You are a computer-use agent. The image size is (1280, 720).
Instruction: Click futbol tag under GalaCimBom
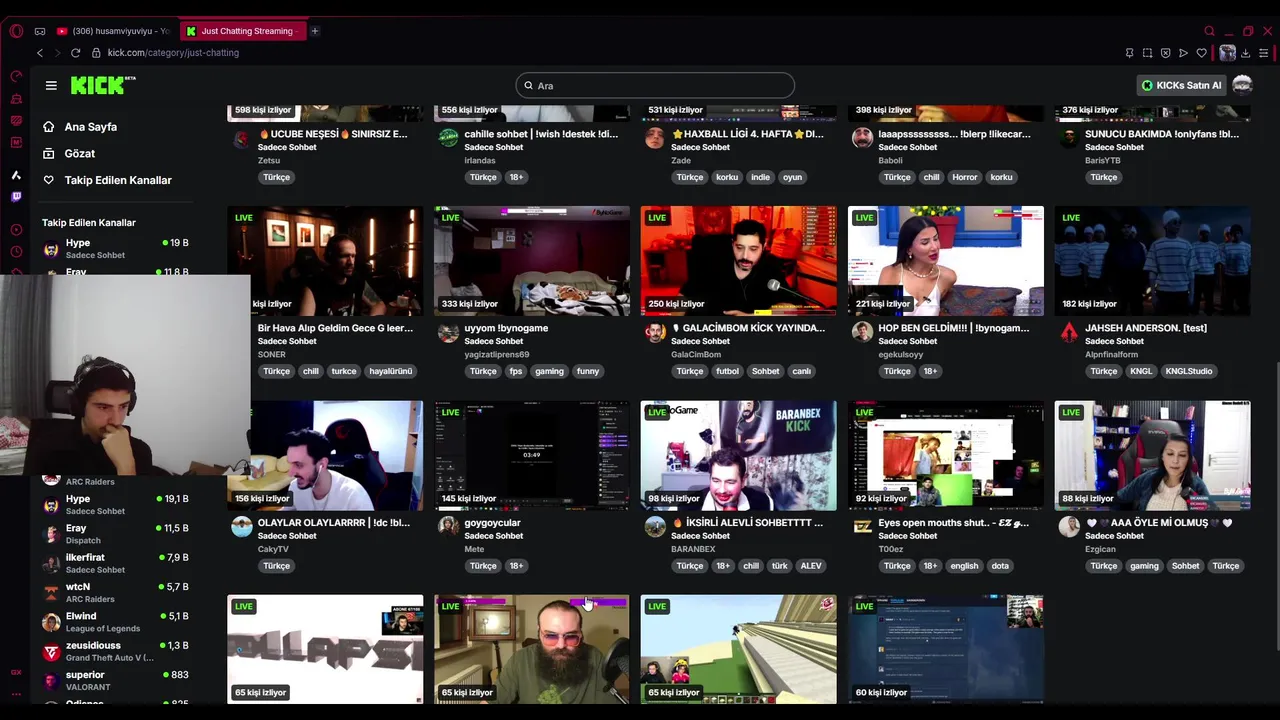[728, 371]
